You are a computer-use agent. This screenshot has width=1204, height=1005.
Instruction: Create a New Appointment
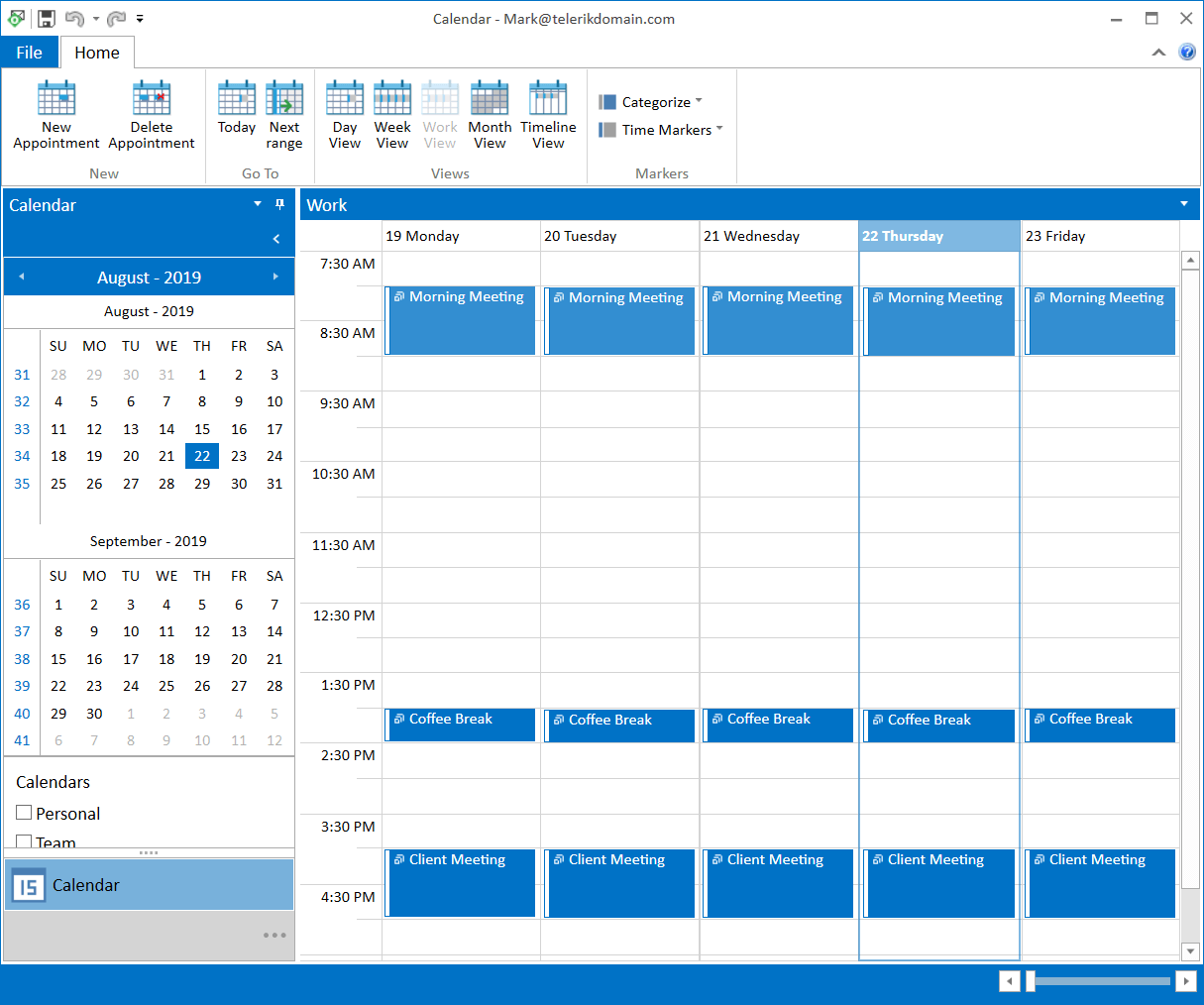55,112
